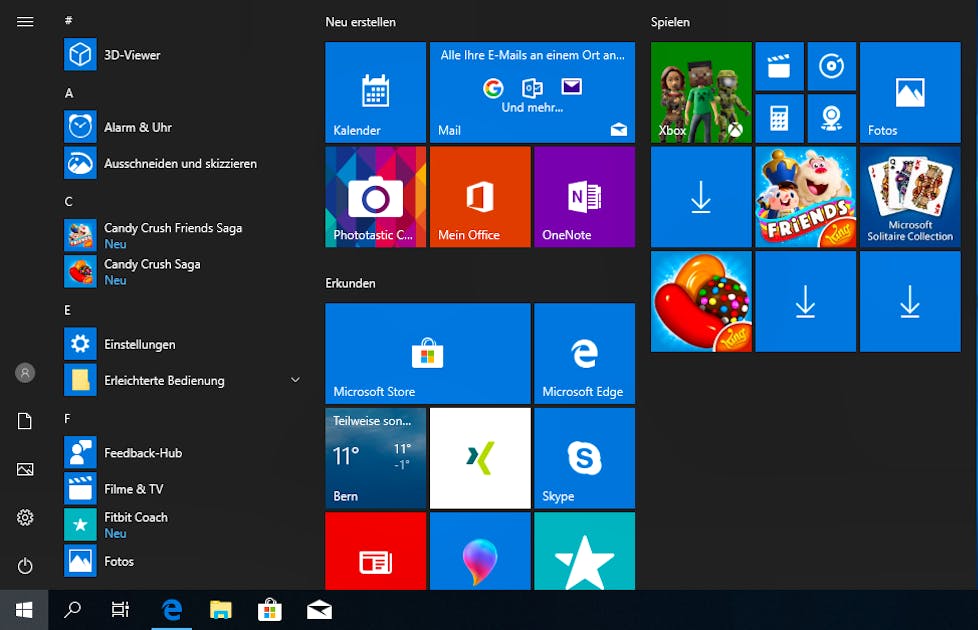The height and width of the screenshot is (630, 978).
Task: Open Feedback-Hub from the app list
Action: (x=183, y=452)
